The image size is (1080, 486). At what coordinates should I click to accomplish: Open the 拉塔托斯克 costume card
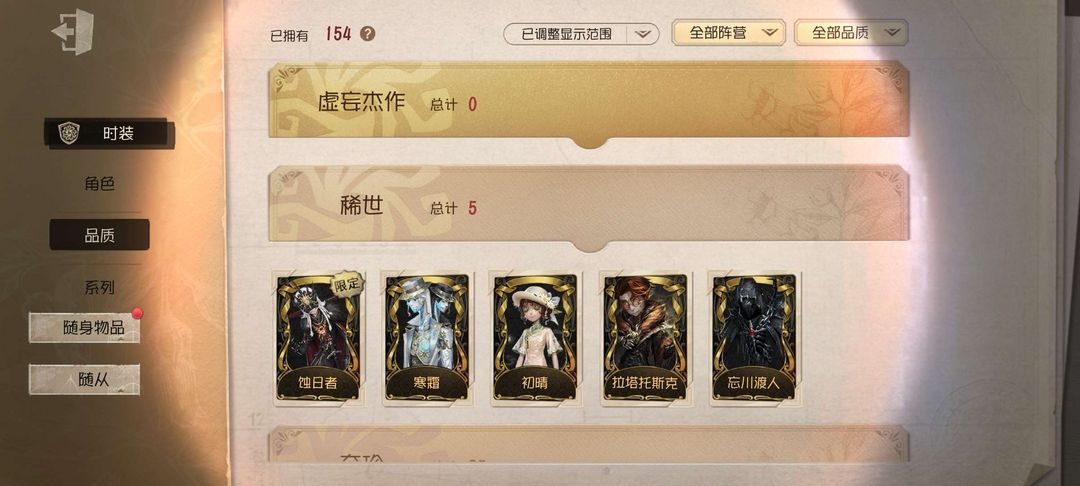point(645,337)
